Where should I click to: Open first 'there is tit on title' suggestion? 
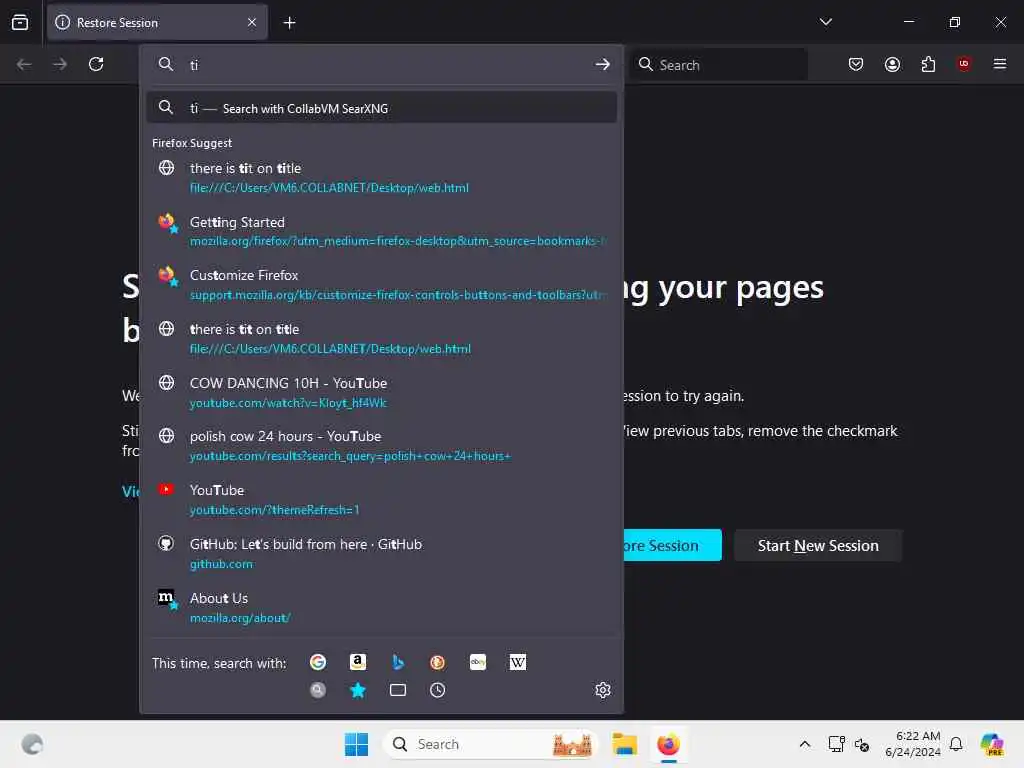tap(381, 178)
